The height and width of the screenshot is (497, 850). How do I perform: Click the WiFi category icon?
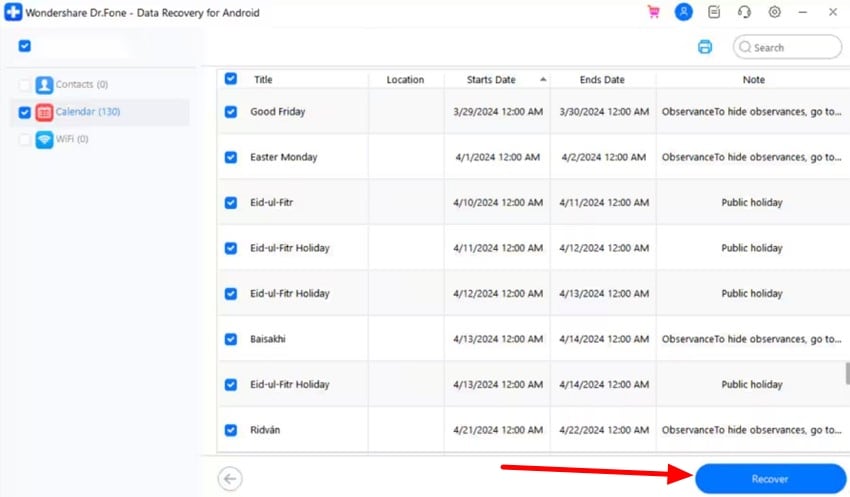click(x=44, y=139)
